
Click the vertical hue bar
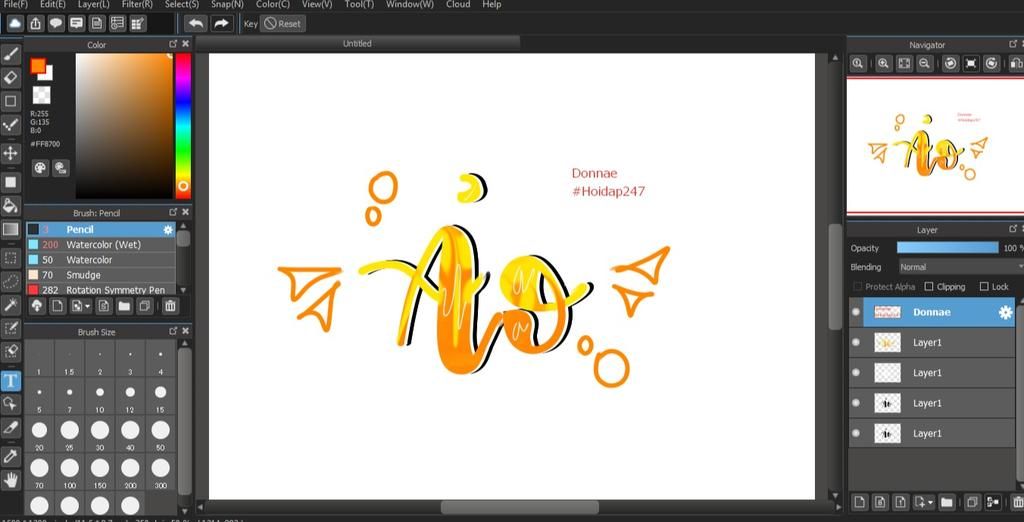pyautogui.click(x=183, y=125)
